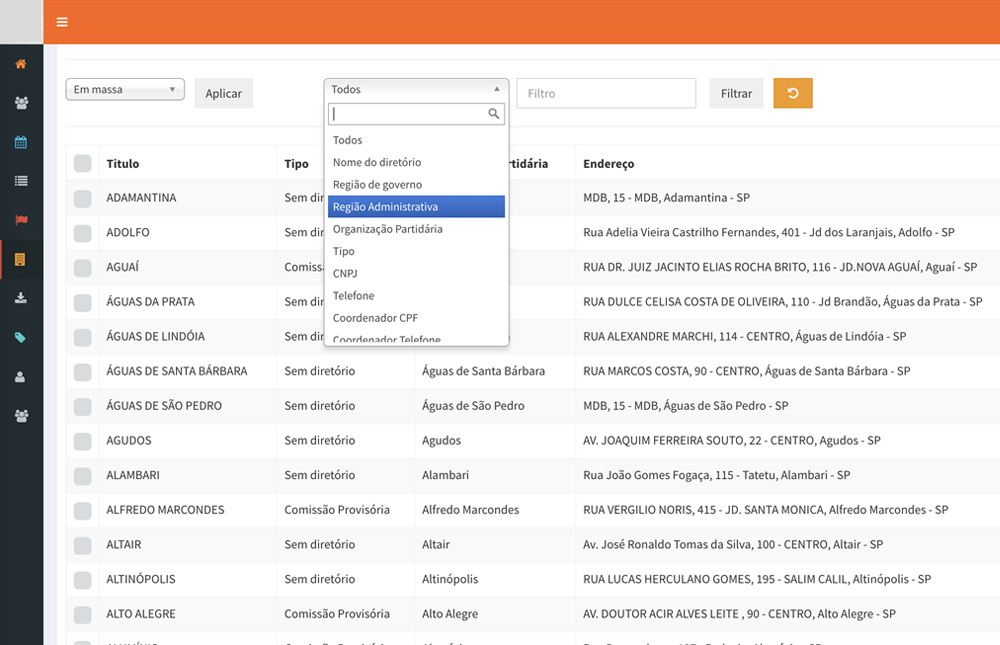Open the download icon in sidebar

pos(21,298)
